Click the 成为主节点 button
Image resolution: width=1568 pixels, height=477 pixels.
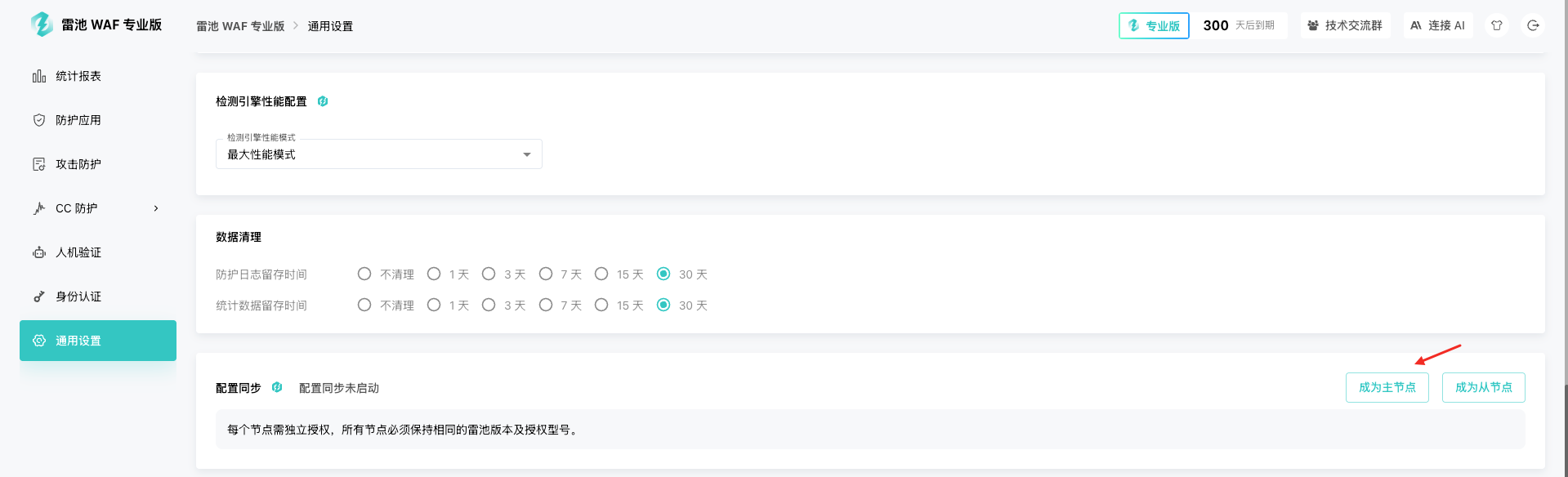pyautogui.click(x=1387, y=387)
